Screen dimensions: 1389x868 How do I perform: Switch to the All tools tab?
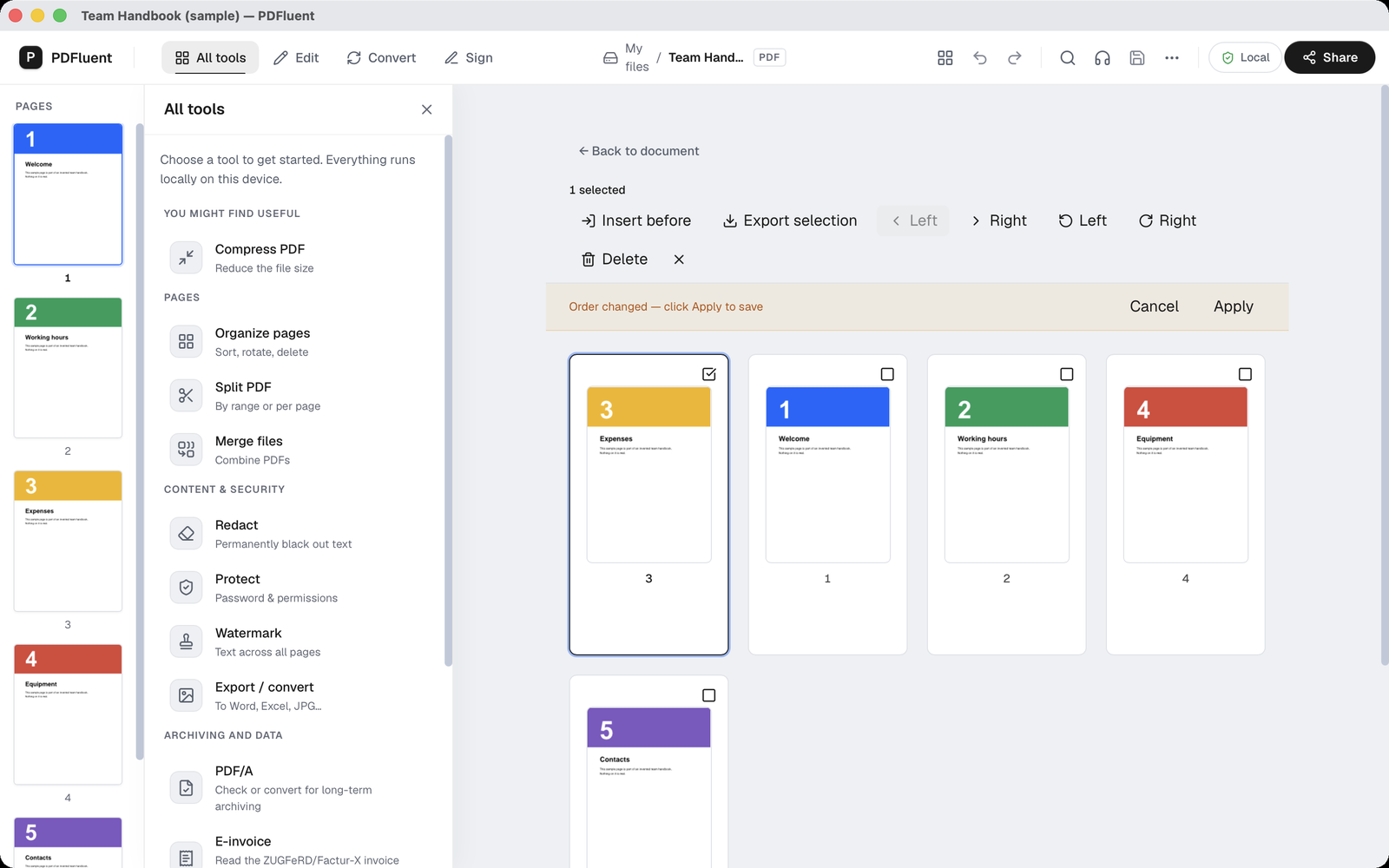pyautogui.click(x=210, y=57)
